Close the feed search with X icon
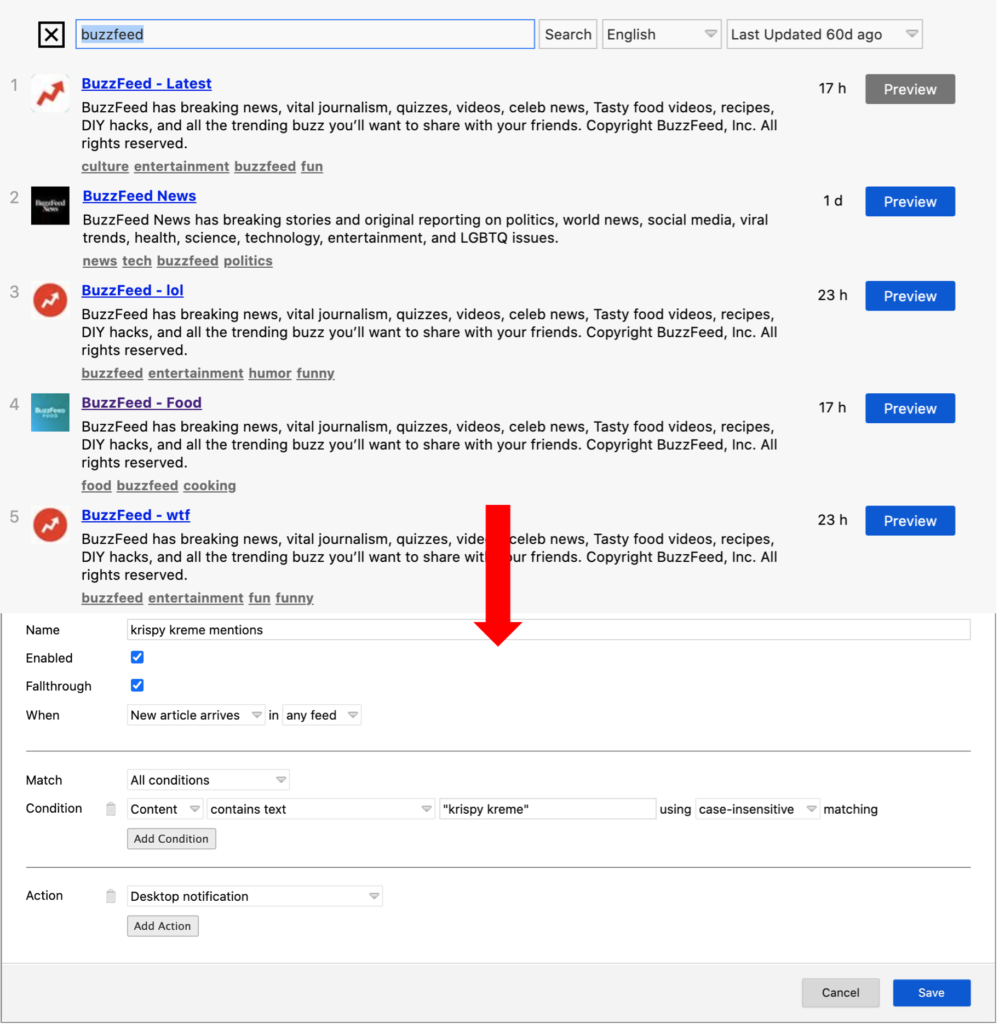The height and width of the screenshot is (1024, 999). click(x=51, y=35)
